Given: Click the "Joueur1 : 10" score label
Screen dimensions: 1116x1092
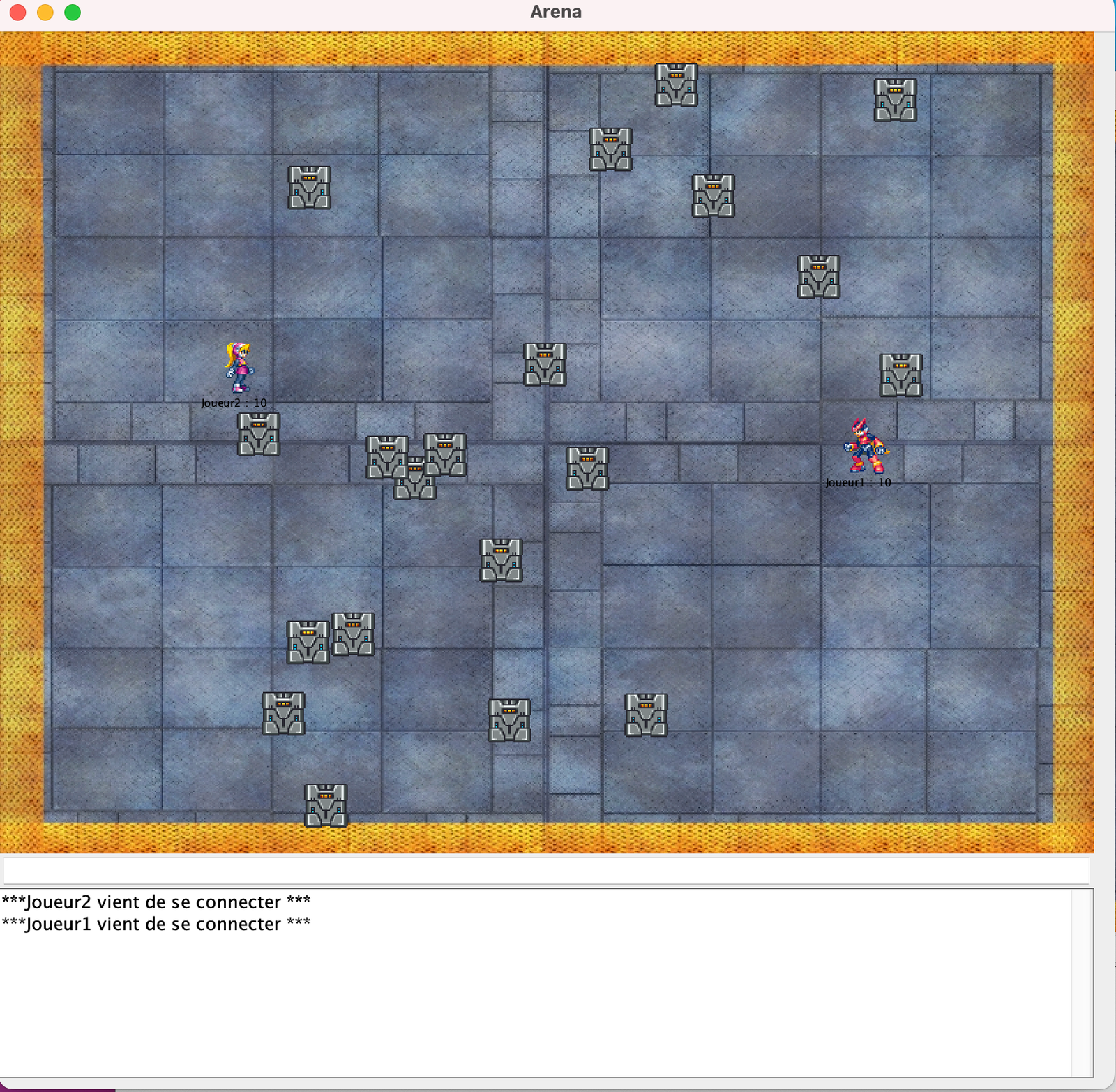Looking at the screenshot, I should [x=858, y=483].
